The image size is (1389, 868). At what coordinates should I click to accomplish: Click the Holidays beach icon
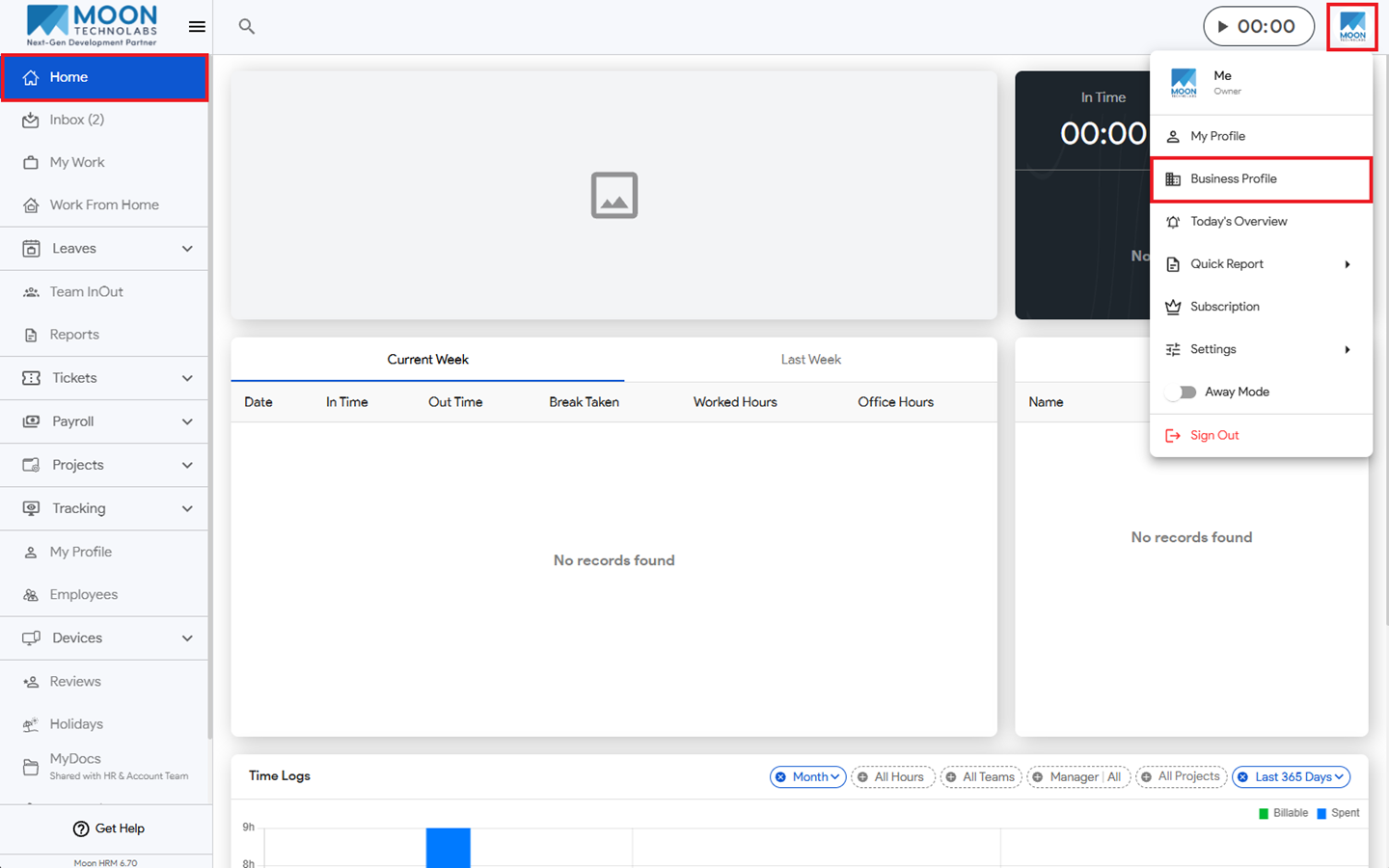(31, 724)
